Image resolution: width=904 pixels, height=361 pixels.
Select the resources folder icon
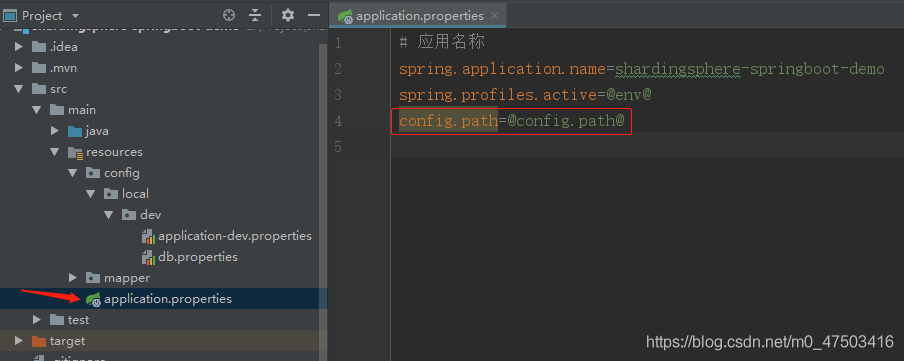point(75,152)
